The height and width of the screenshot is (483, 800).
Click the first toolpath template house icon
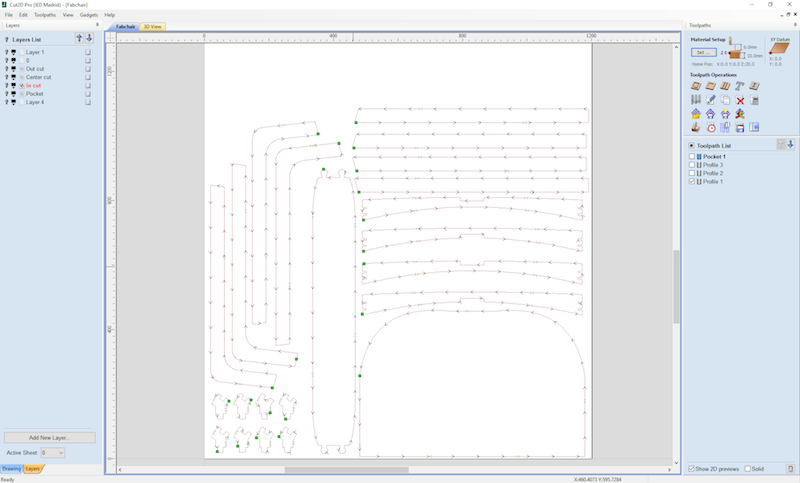pos(696,114)
